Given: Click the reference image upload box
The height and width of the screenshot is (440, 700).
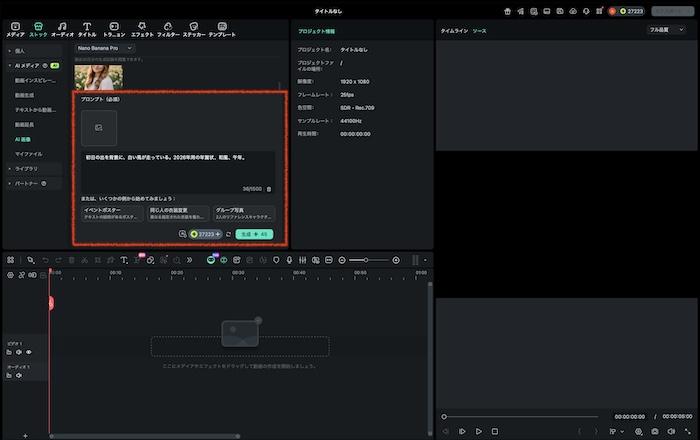Looking at the screenshot, I should pos(99,128).
